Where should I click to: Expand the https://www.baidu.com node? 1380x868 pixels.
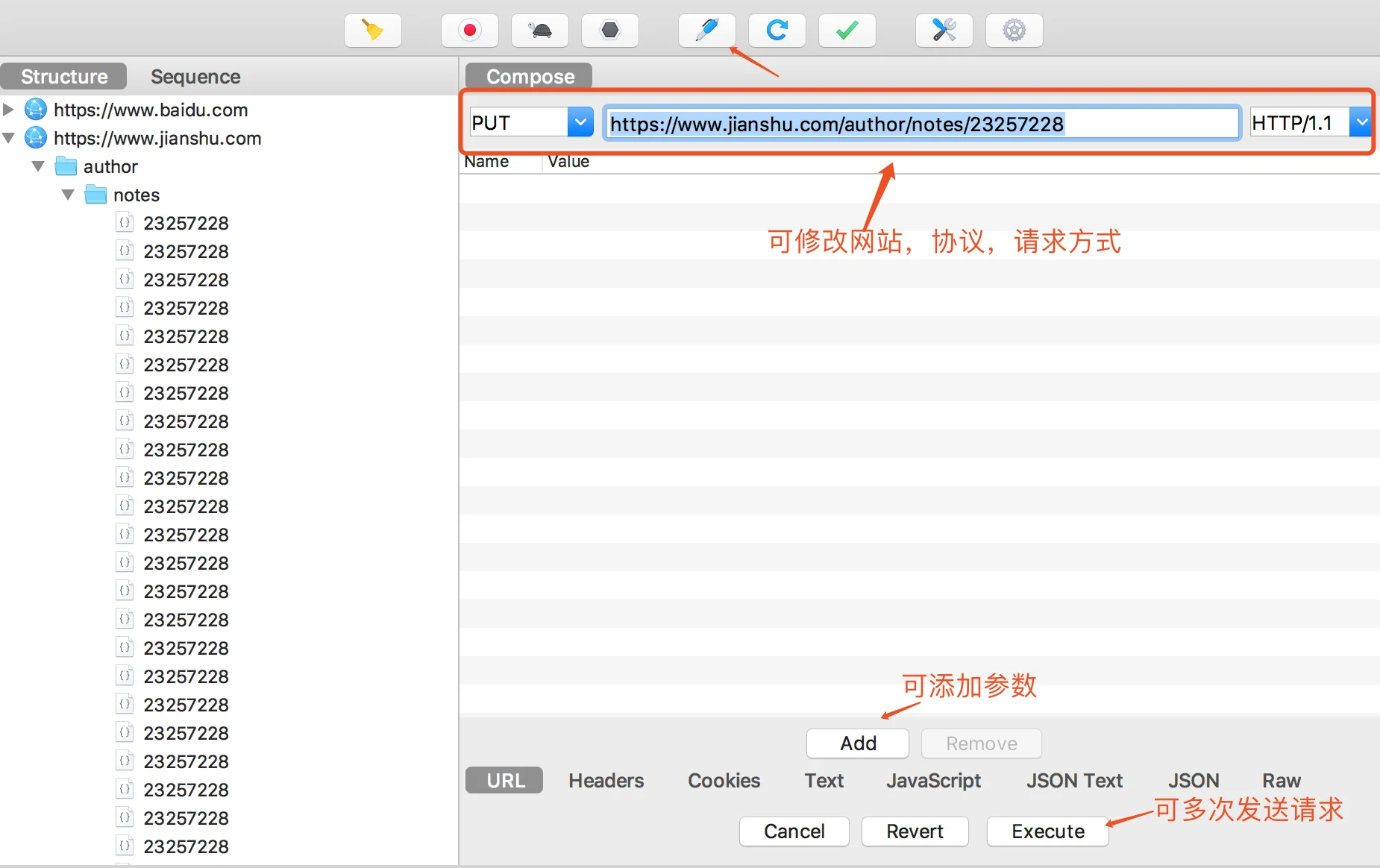pyautogui.click(x=9, y=110)
